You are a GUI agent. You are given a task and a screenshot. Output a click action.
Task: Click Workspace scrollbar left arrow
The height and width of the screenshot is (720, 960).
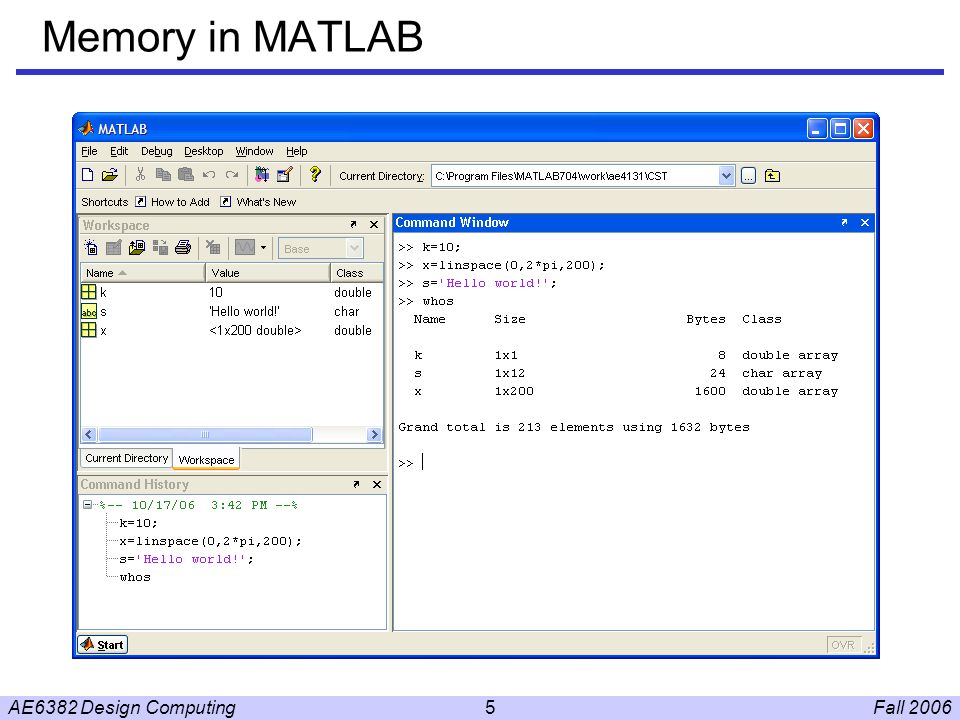89,434
